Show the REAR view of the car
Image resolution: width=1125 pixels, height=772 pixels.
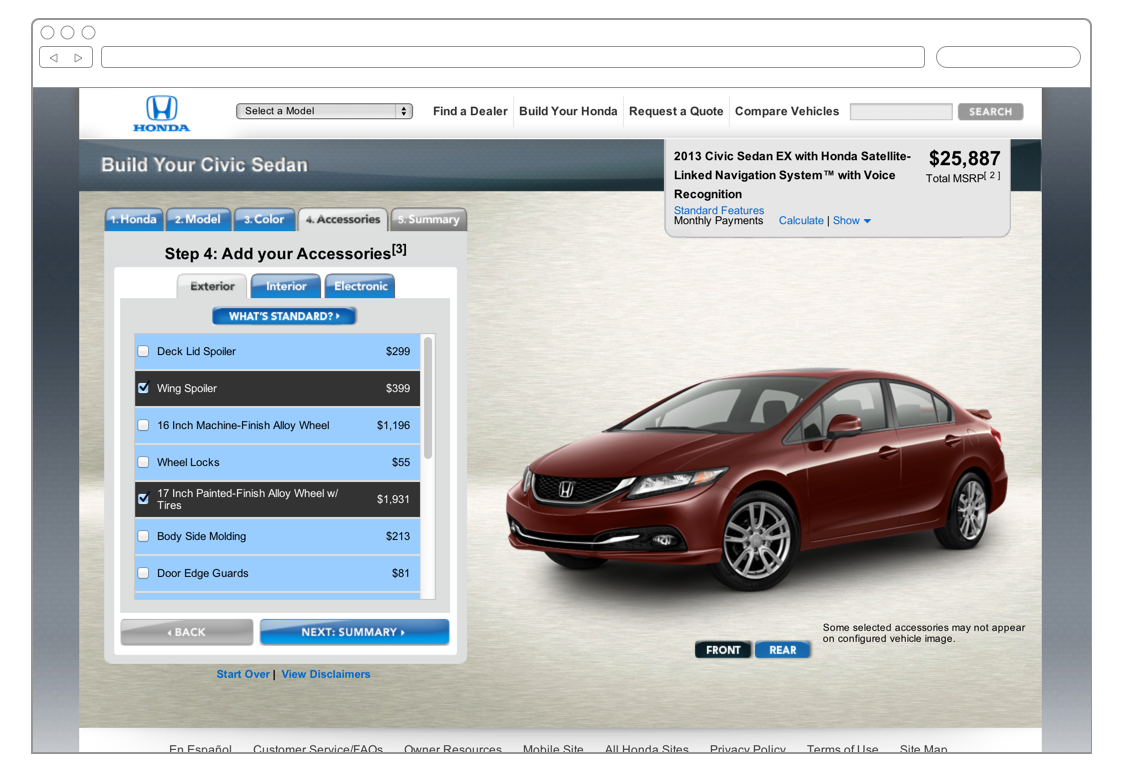point(783,650)
